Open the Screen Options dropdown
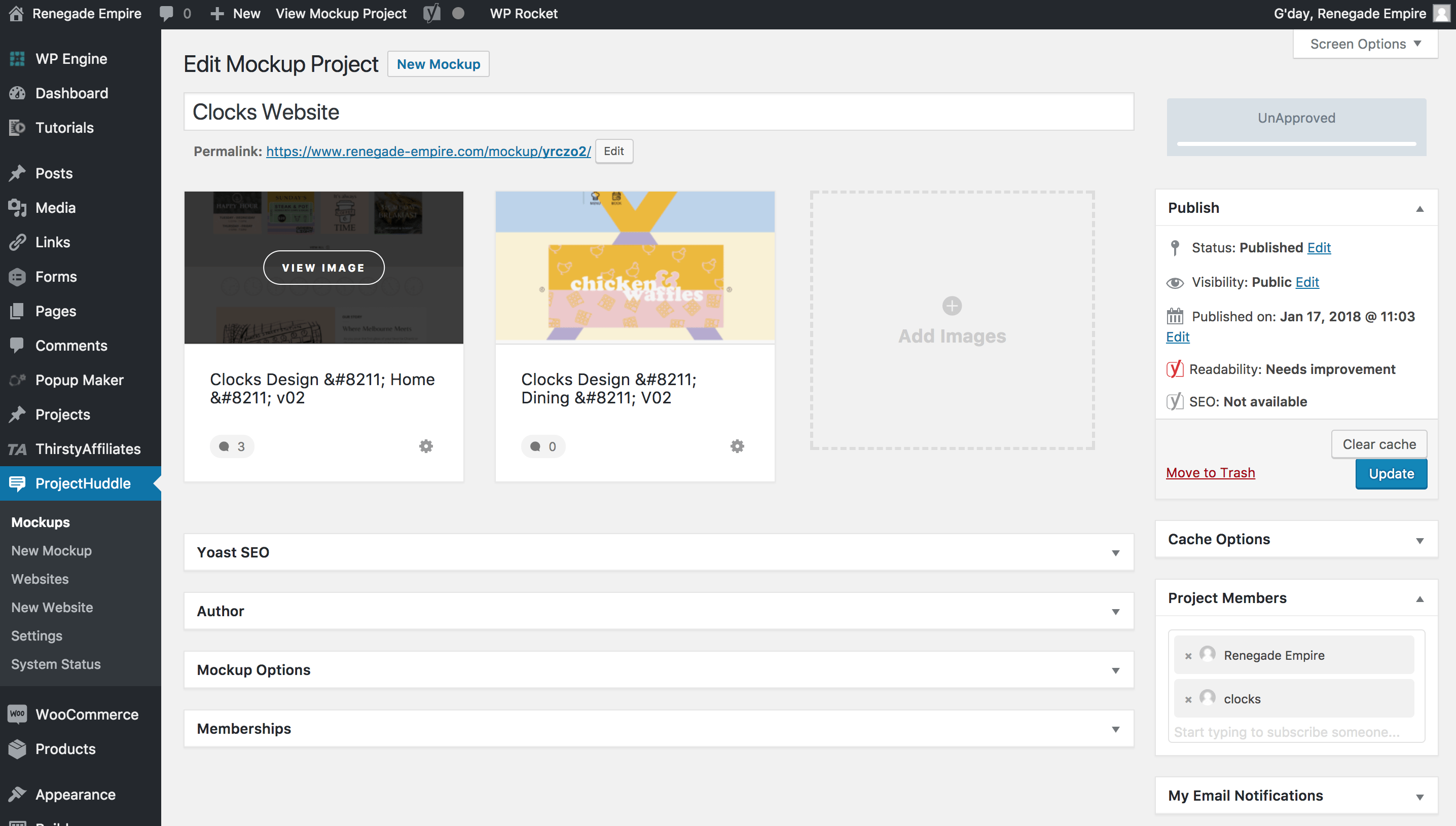 (1365, 44)
